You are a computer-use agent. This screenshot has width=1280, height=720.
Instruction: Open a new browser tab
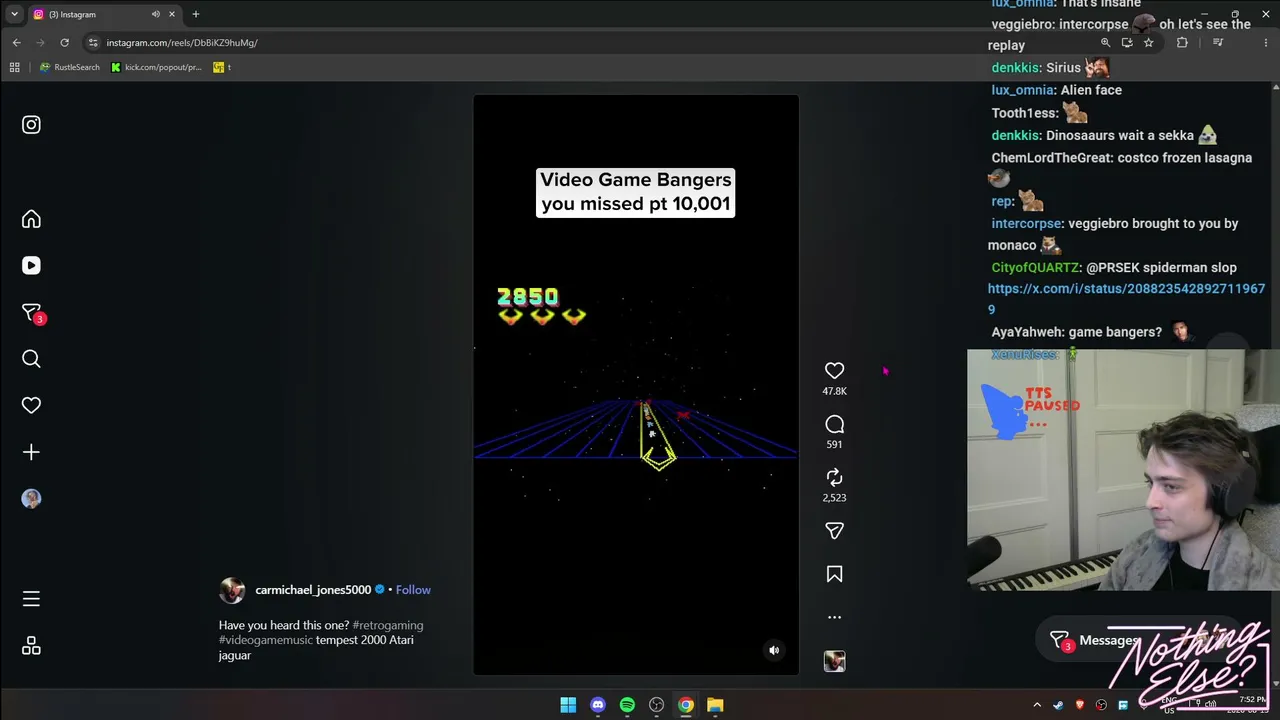point(195,14)
